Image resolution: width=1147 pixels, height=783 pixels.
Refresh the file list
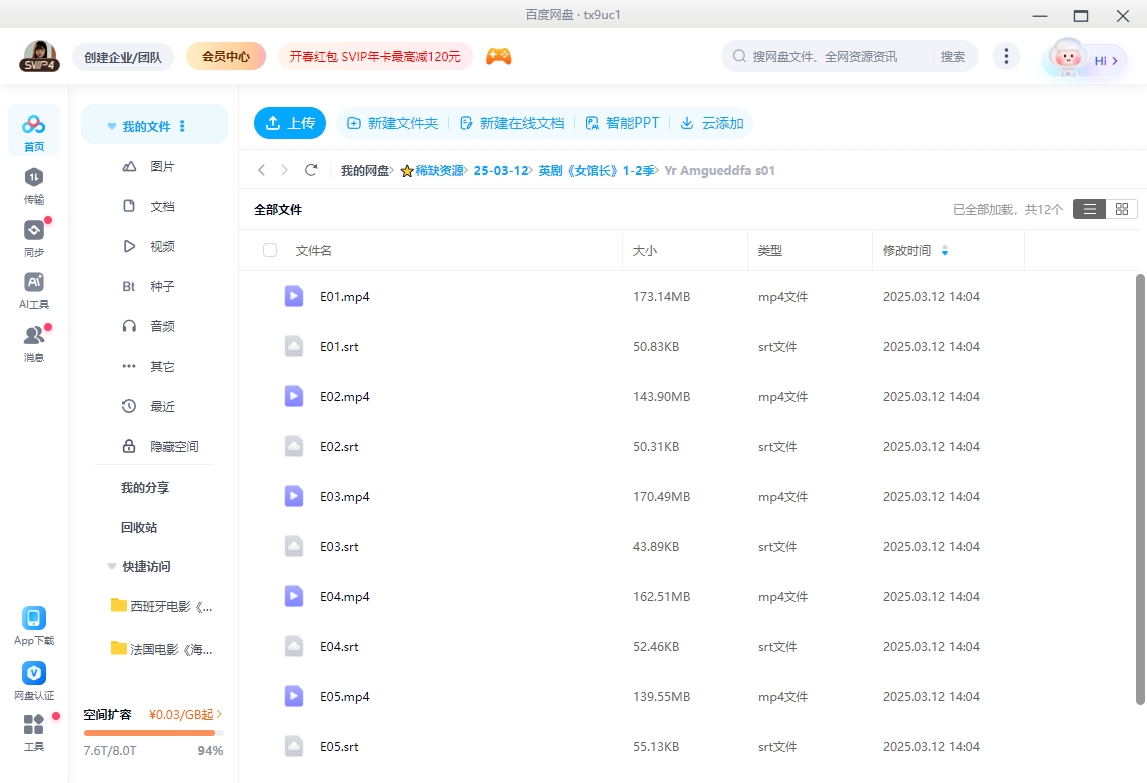point(311,170)
